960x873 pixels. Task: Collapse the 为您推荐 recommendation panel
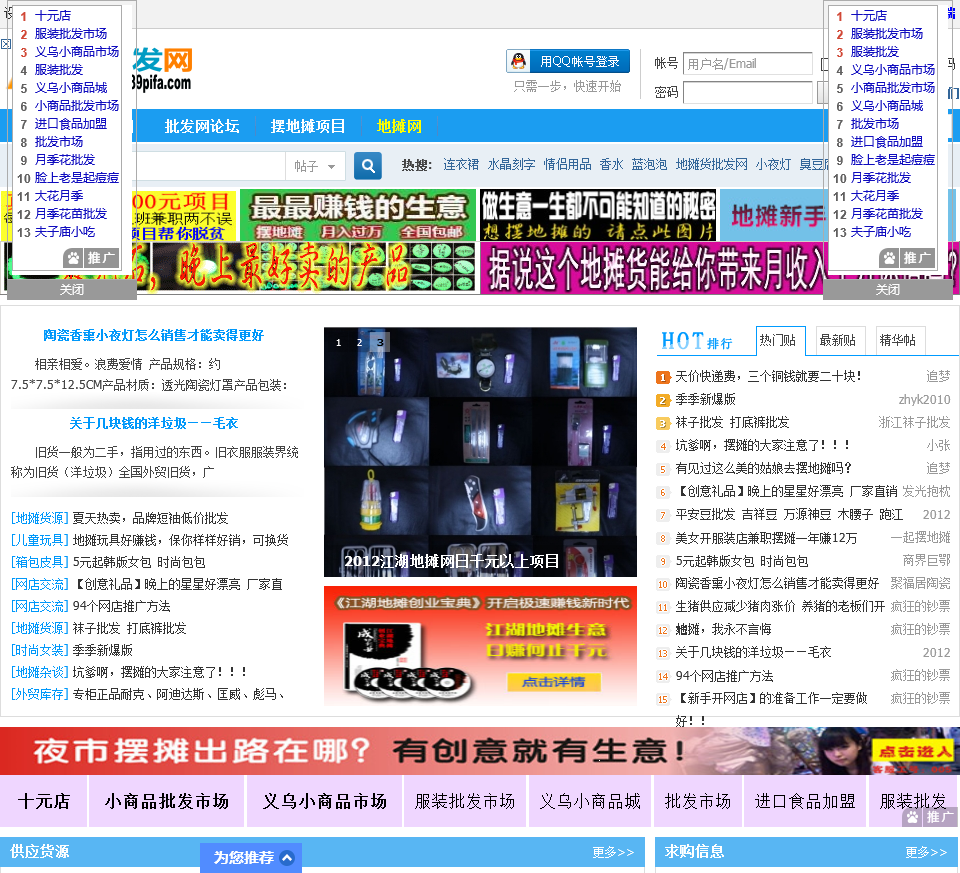287,857
